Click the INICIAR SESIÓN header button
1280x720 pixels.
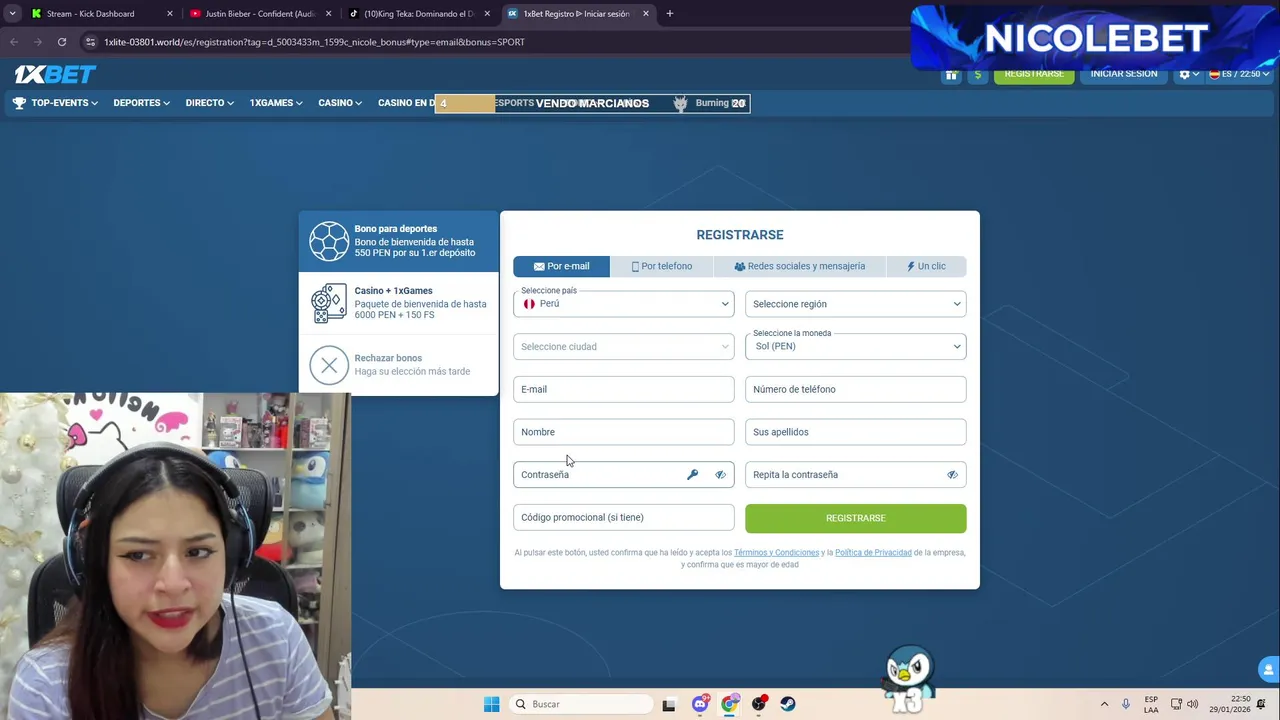click(x=1123, y=74)
